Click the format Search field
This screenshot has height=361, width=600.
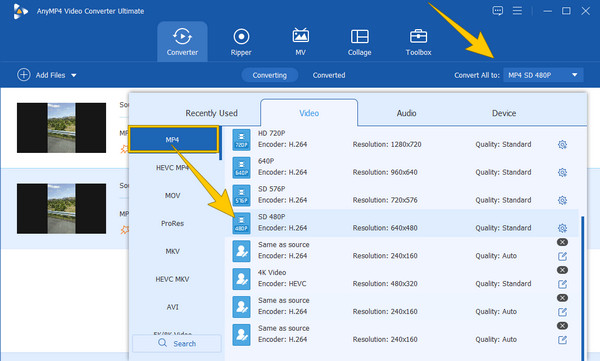tap(177, 343)
